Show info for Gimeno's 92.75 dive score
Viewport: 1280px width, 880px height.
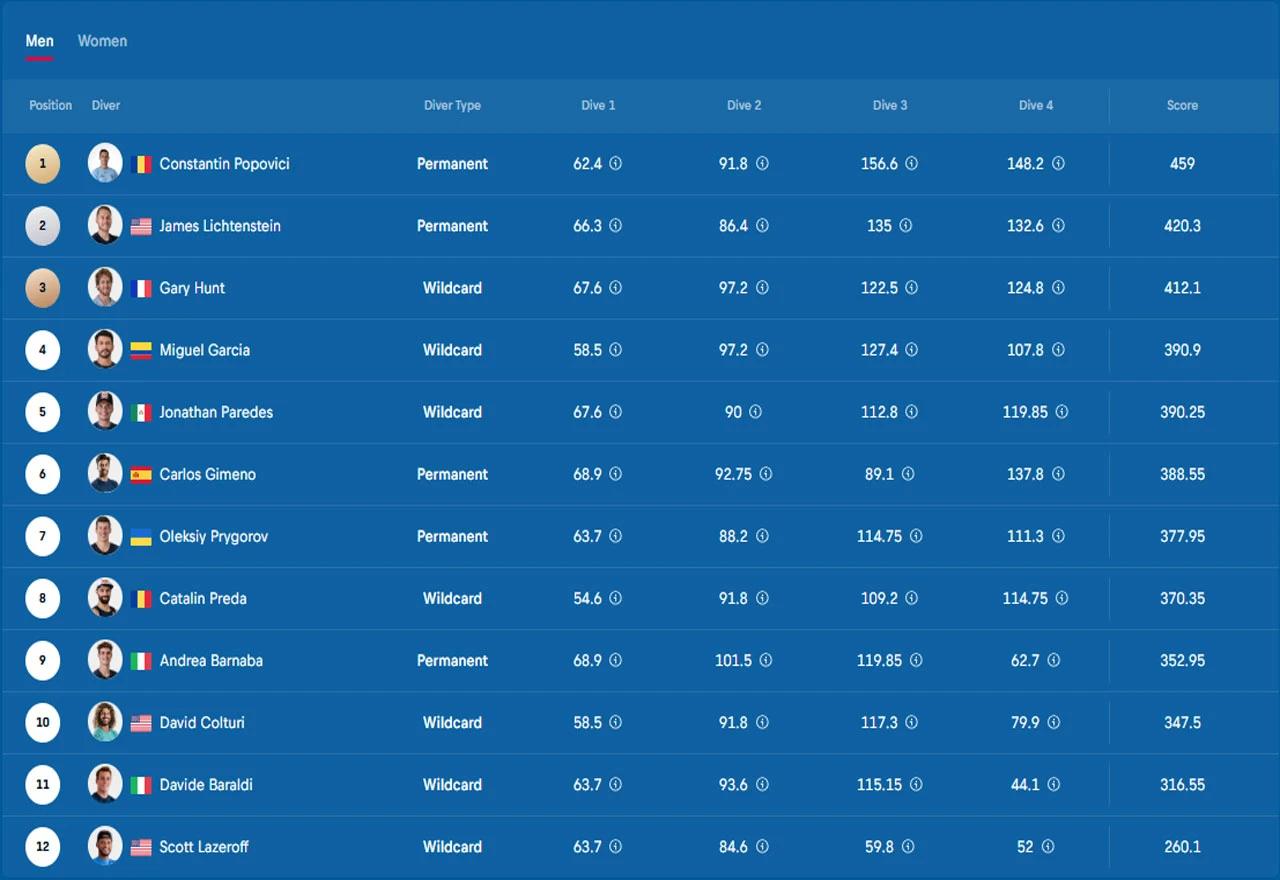[x=766, y=474]
